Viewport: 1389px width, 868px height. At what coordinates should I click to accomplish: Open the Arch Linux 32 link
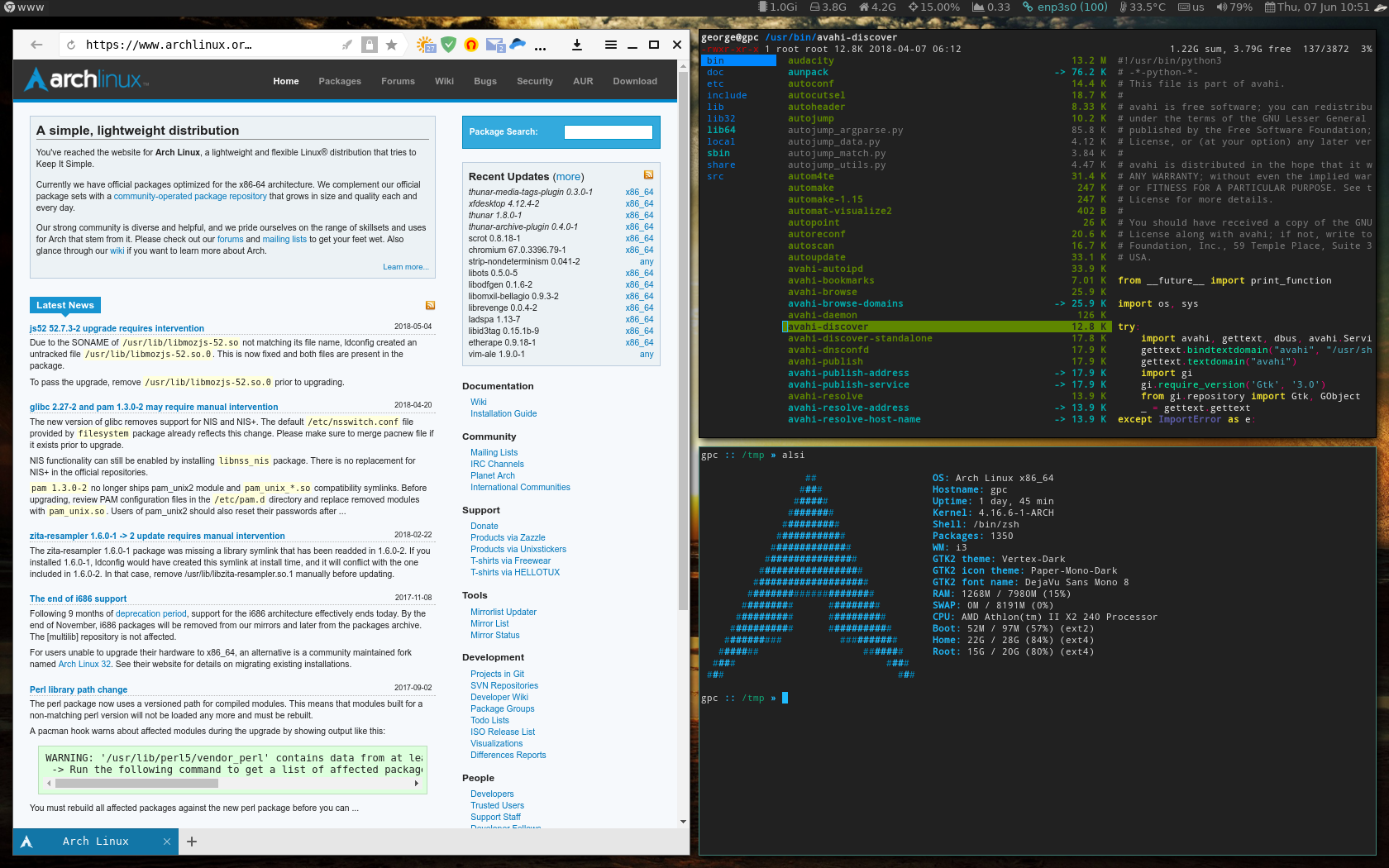(x=84, y=664)
